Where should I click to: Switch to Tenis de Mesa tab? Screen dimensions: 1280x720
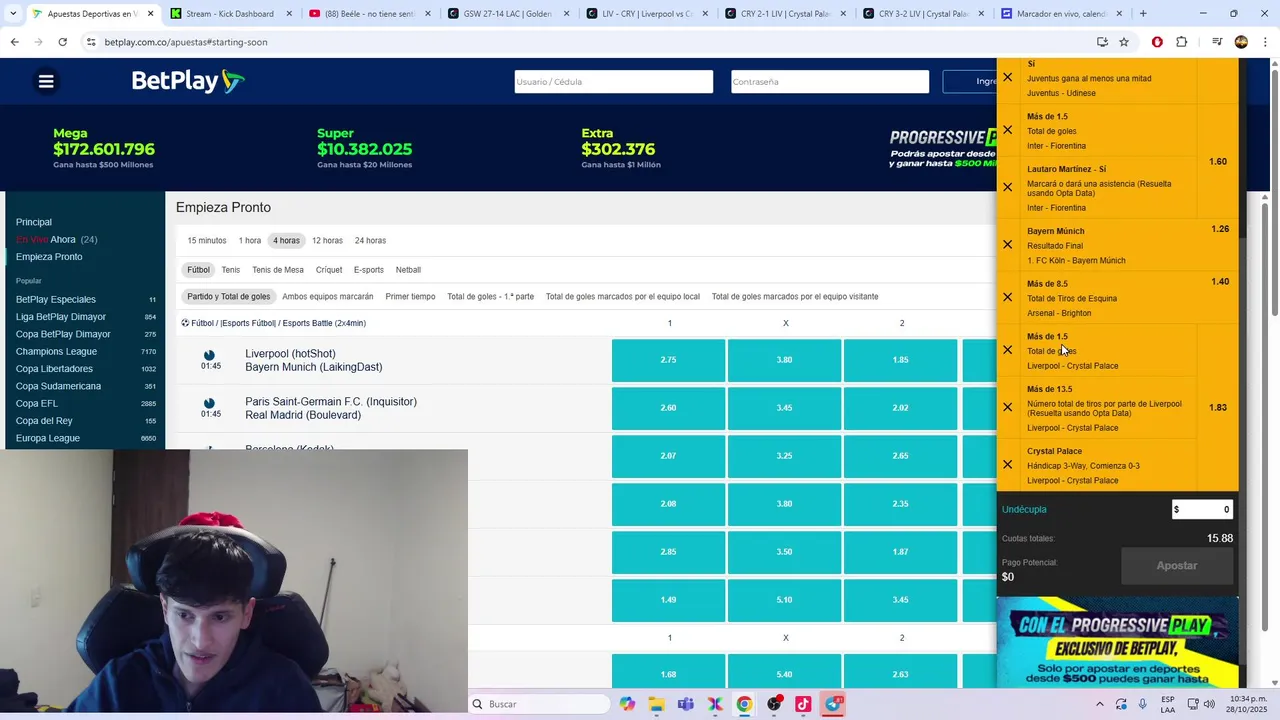tap(278, 270)
